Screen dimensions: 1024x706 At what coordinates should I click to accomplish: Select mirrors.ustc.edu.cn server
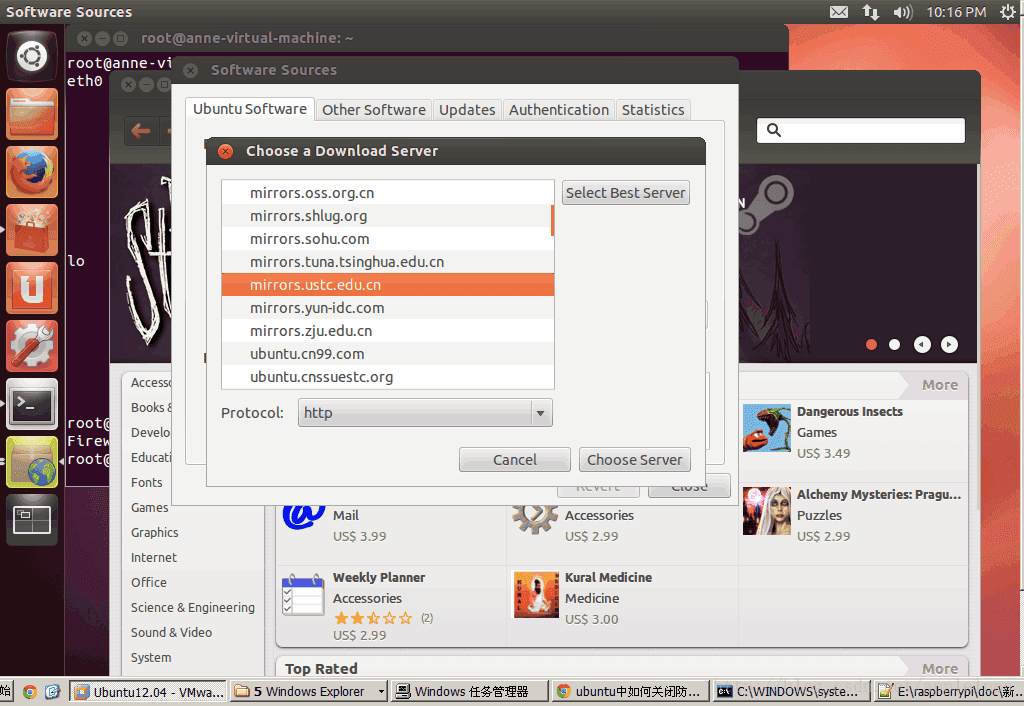tap(388, 285)
